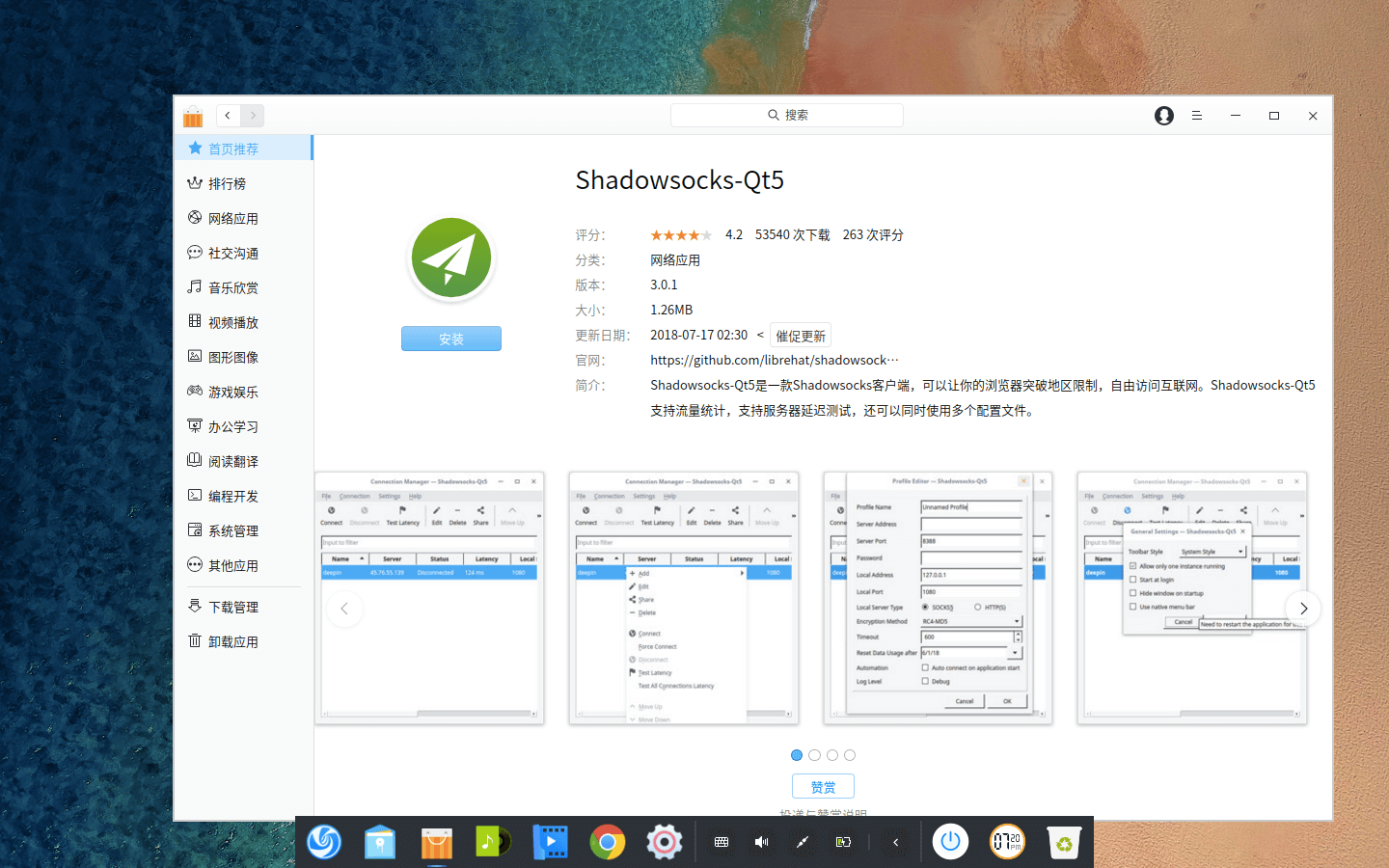This screenshot has width=1389, height=868.
Task: Click the version value 3.0.1
Action: [664, 285]
